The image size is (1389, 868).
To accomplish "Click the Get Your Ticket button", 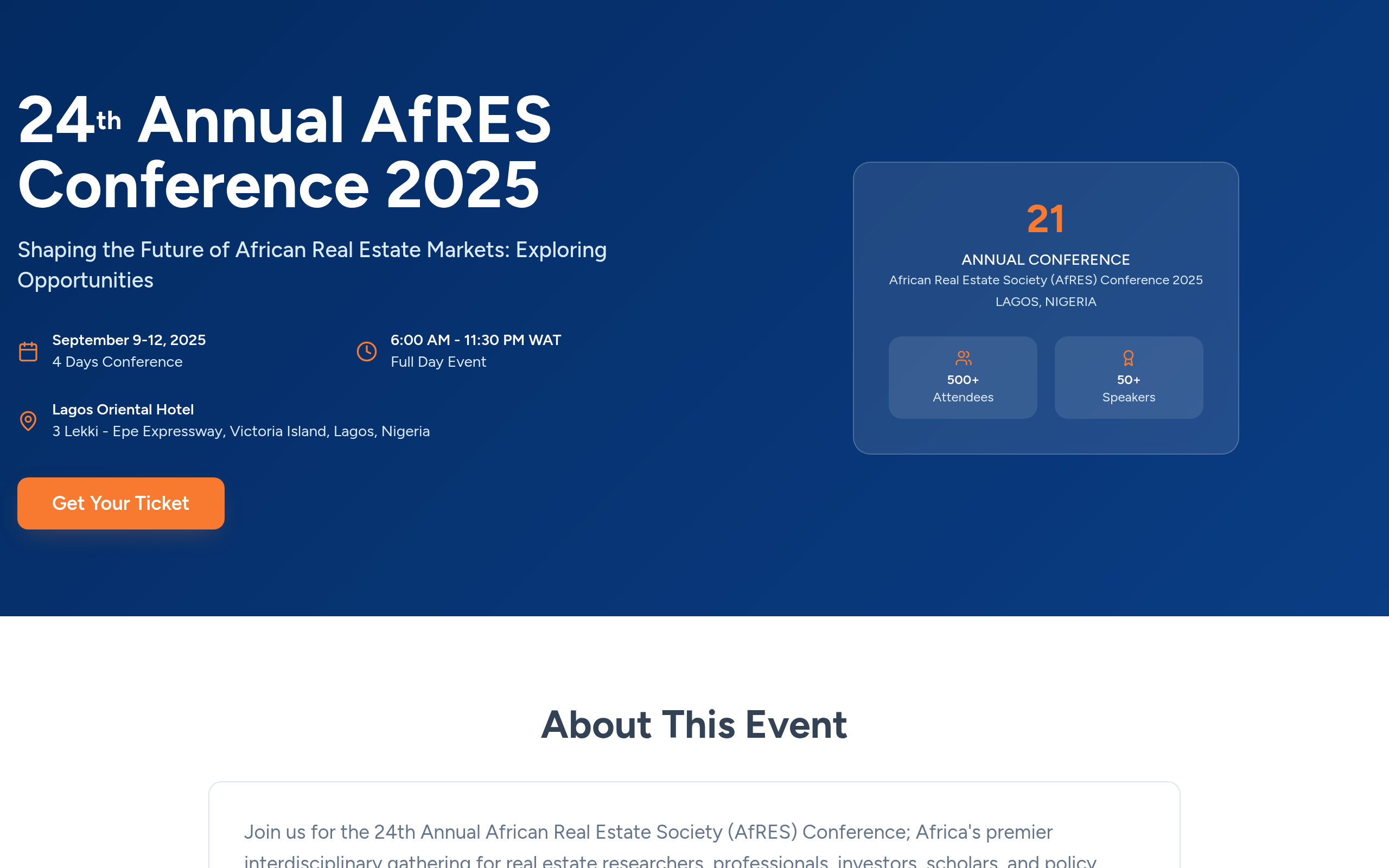I will (120, 503).
